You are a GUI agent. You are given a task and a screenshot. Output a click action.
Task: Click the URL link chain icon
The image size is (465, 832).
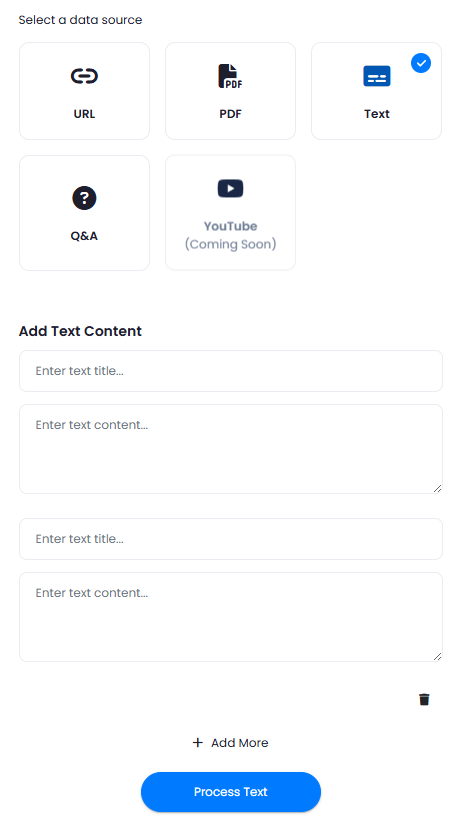point(84,76)
